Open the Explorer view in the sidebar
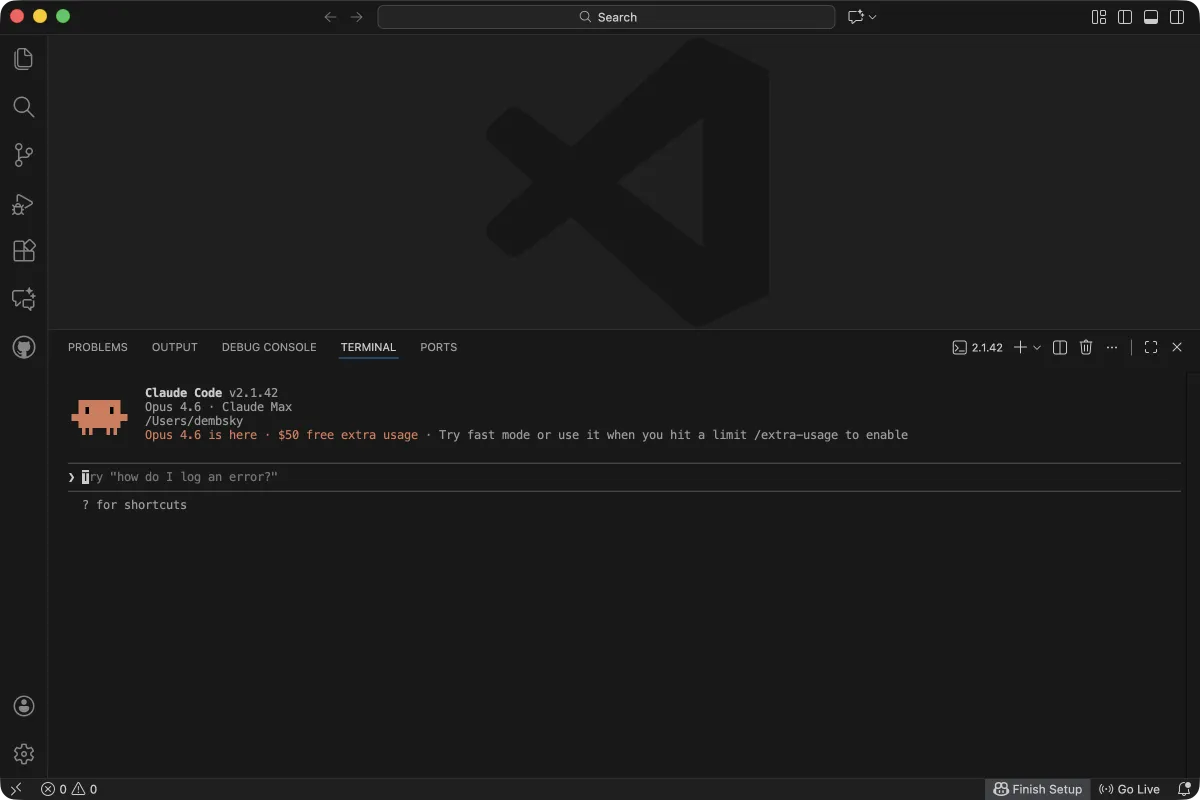 pos(23,59)
